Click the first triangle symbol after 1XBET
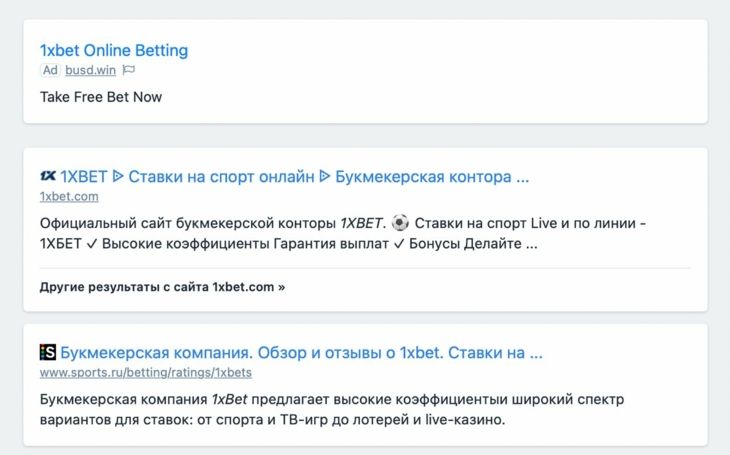 click(118, 177)
